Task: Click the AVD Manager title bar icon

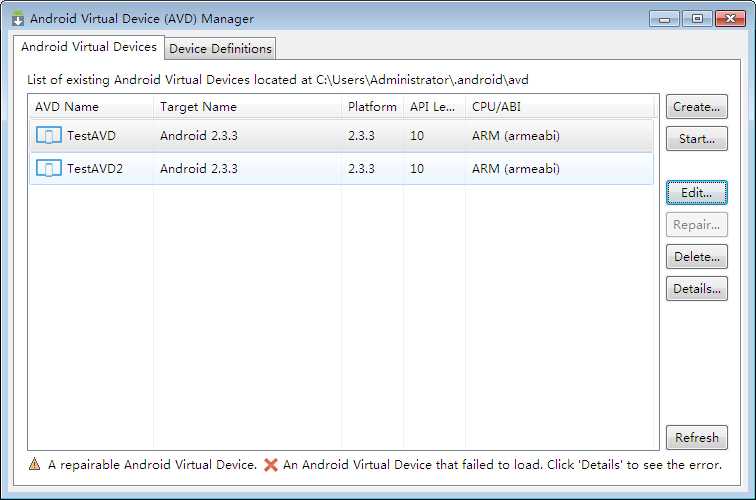Action: 18,18
